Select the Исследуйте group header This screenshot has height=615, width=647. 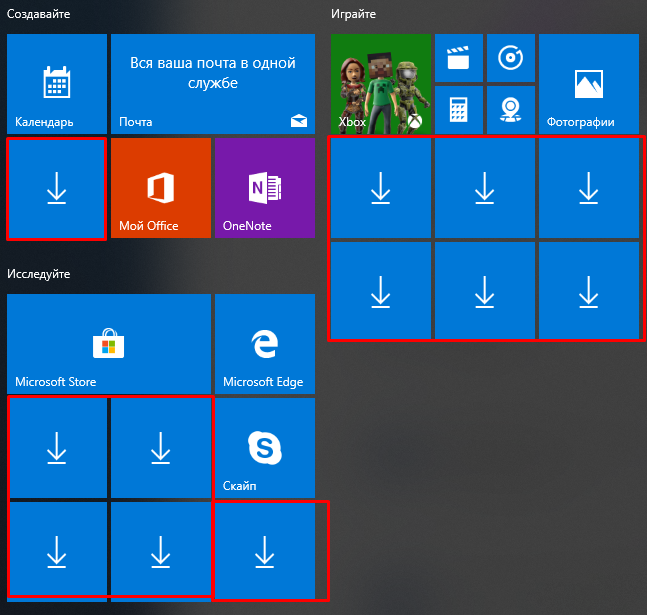tap(38, 274)
